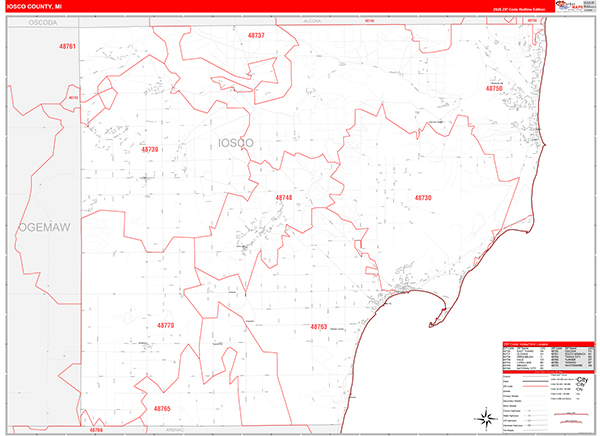The image size is (600, 436).
Task: Select the ZIP code label 48748
Action: coord(284,198)
